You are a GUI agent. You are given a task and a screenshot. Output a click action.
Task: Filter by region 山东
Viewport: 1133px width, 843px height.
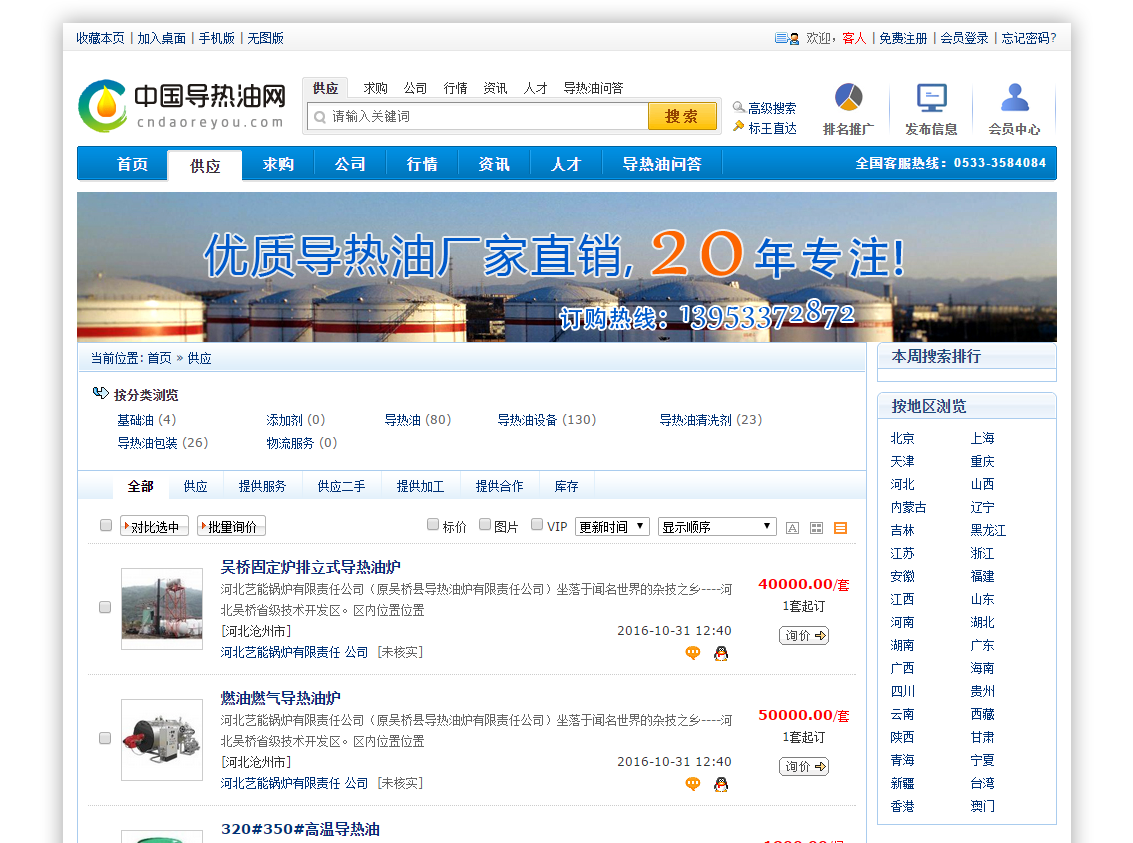pos(983,600)
